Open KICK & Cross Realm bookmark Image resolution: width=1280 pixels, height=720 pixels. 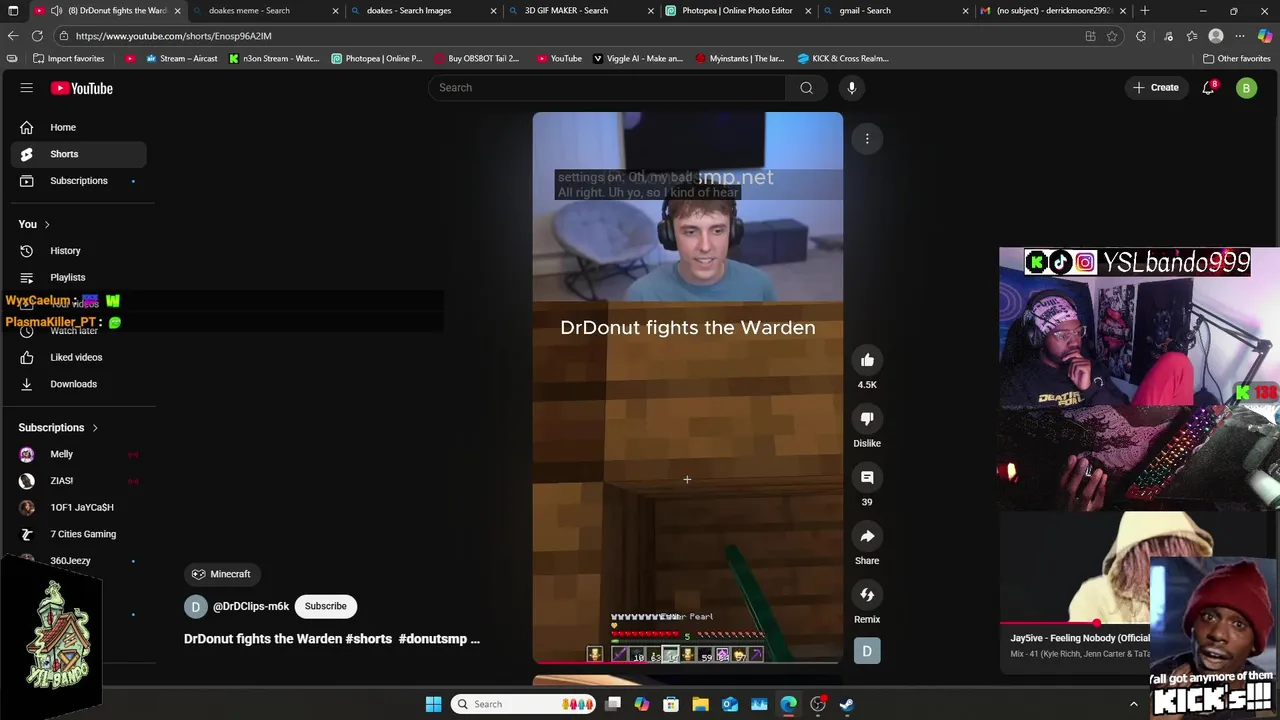coord(843,59)
